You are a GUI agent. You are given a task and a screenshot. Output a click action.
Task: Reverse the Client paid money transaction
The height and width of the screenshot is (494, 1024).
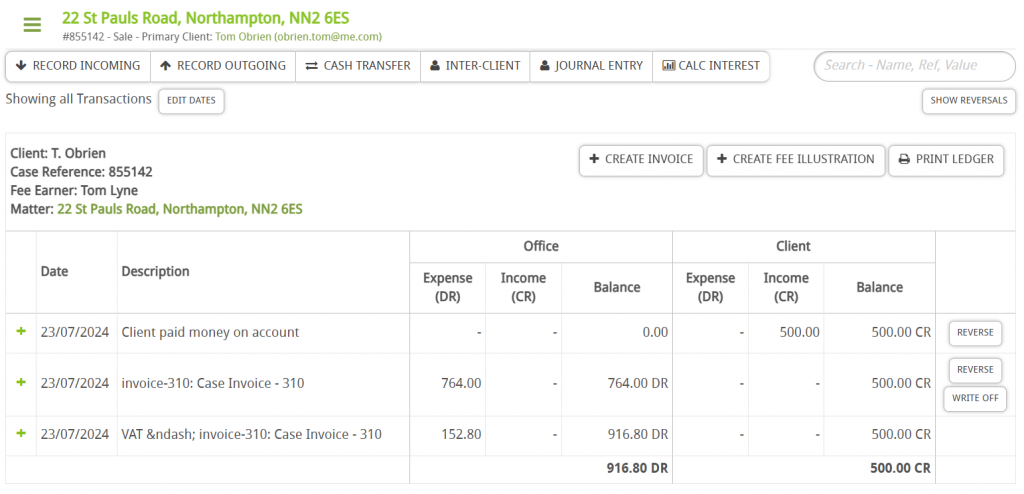click(x=975, y=333)
